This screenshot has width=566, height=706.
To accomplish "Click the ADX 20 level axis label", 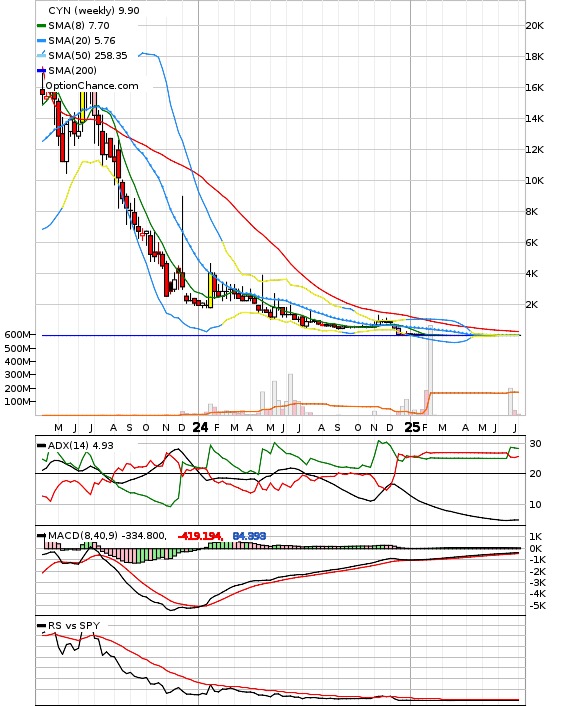I will [534, 474].
